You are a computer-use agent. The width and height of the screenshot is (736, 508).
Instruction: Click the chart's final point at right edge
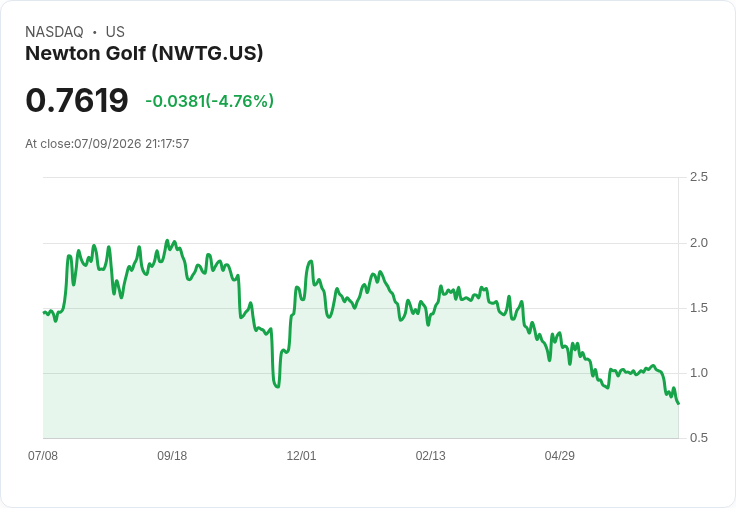pyautogui.click(x=678, y=404)
